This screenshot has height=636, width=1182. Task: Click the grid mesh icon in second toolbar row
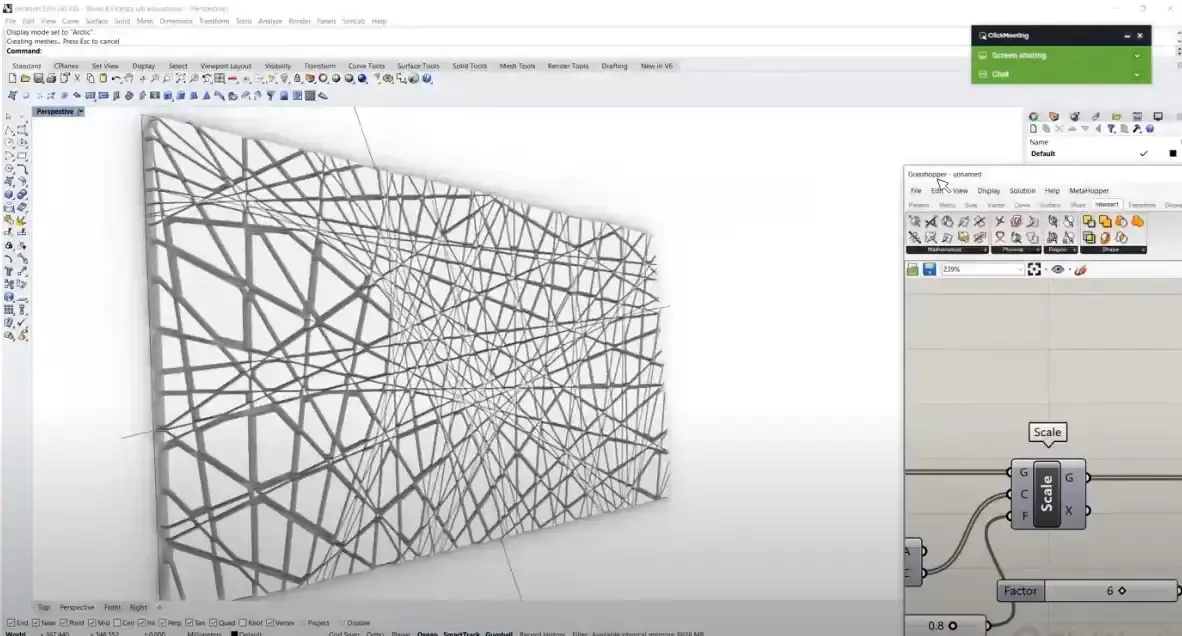click(x=310, y=96)
